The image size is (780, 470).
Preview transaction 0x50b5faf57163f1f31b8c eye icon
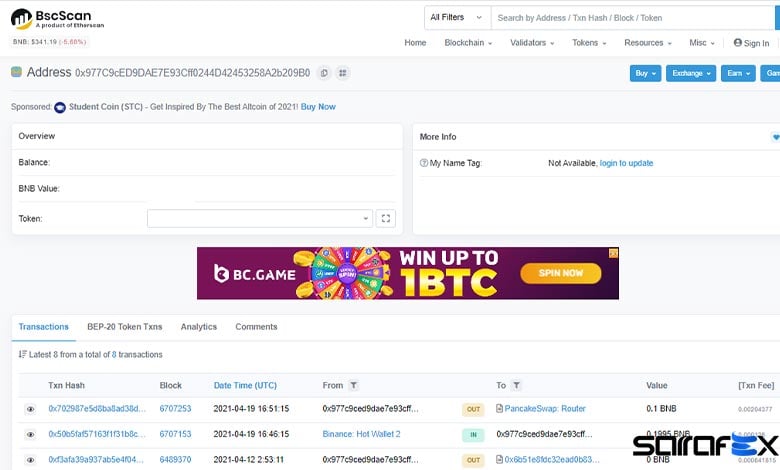click(x=30, y=434)
